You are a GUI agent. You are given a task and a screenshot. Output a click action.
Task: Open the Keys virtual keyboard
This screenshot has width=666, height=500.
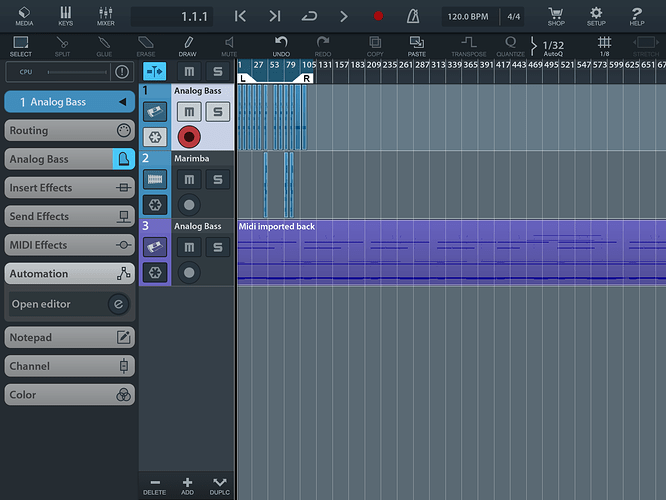click(65, 16)
